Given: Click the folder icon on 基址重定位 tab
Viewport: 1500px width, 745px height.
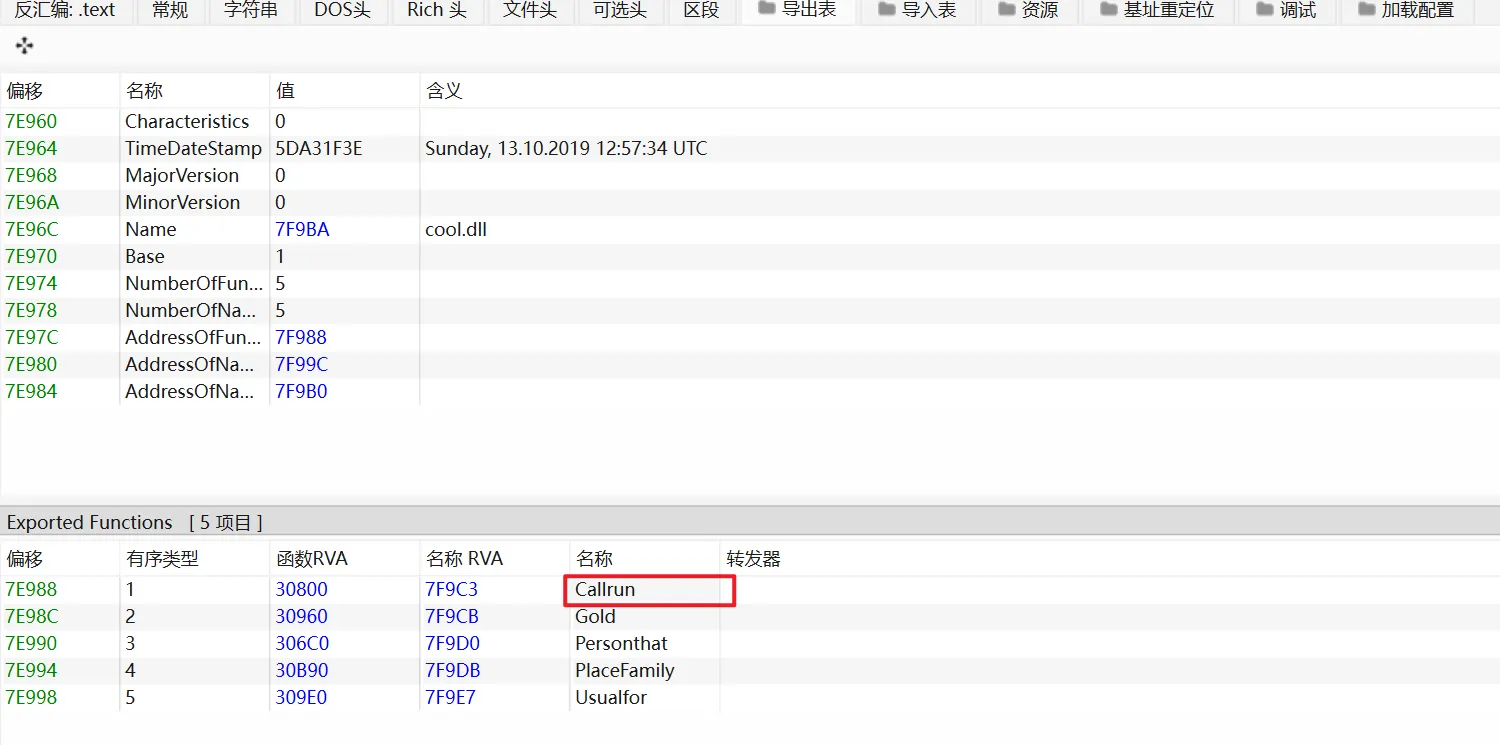Looking at the screenshot, I should (1108, 10).
